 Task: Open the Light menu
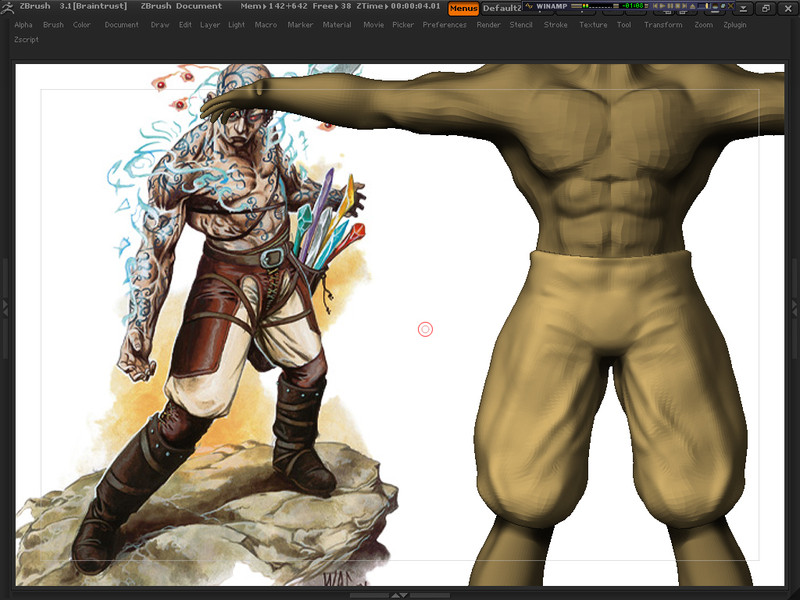pos(236,24)
